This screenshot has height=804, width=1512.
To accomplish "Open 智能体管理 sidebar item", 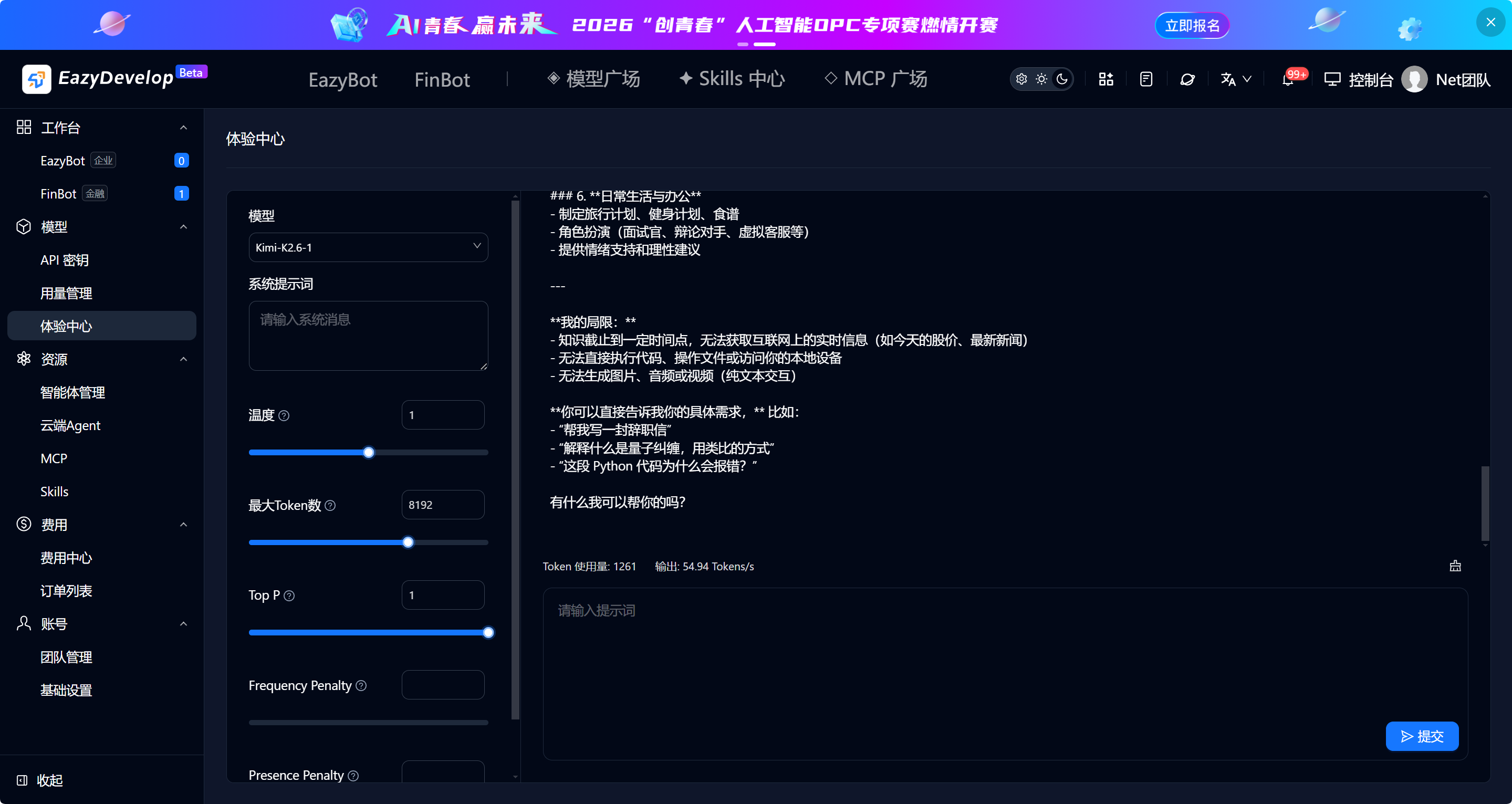I will pyautogui.click(x=101, y=392).
